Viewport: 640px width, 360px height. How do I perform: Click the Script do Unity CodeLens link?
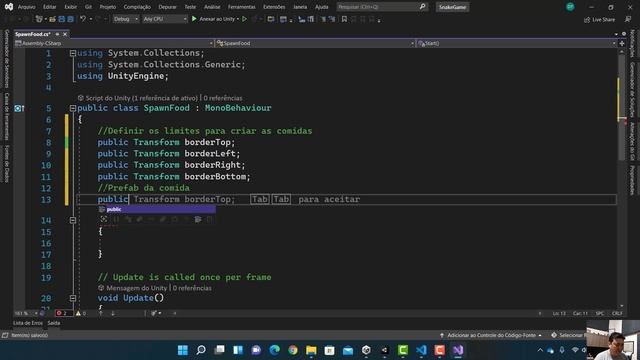pos(138,98)
